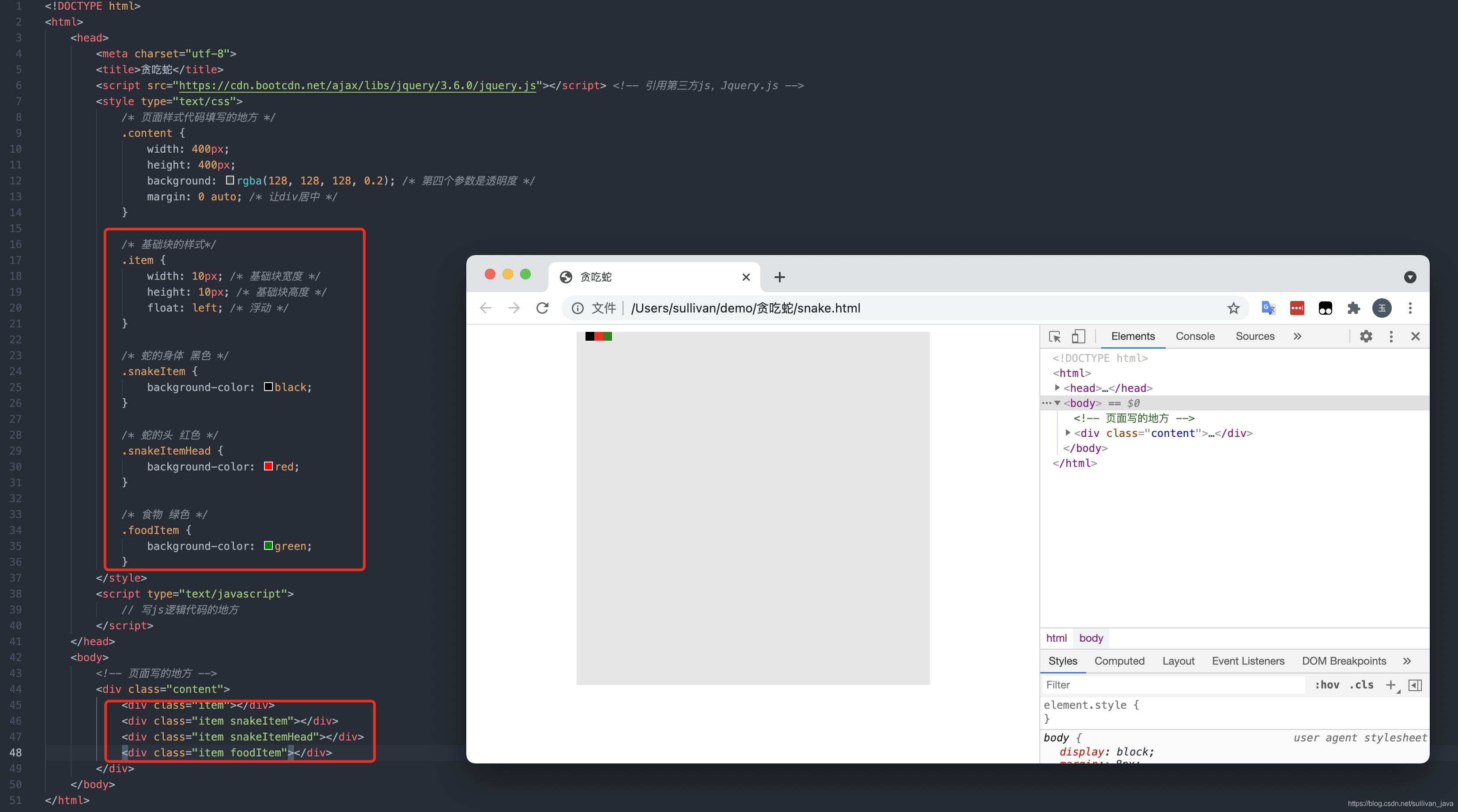Switch to the Sources tab

tap(1255, 336)
